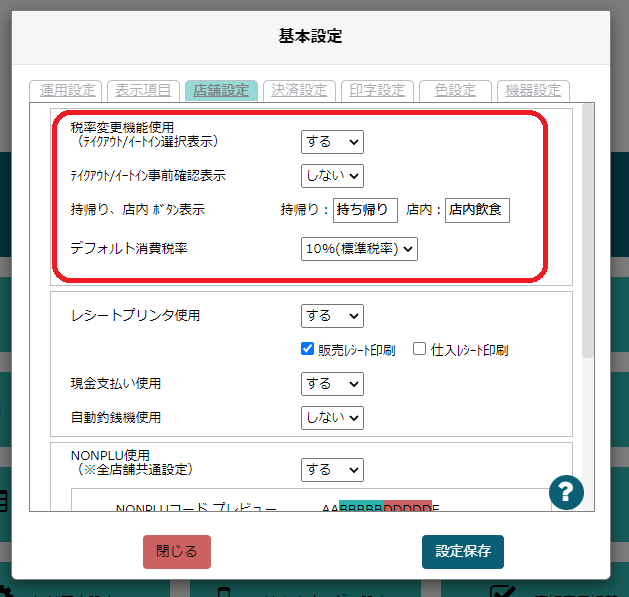Select the 店舗設定 tab

click(221, 91)
